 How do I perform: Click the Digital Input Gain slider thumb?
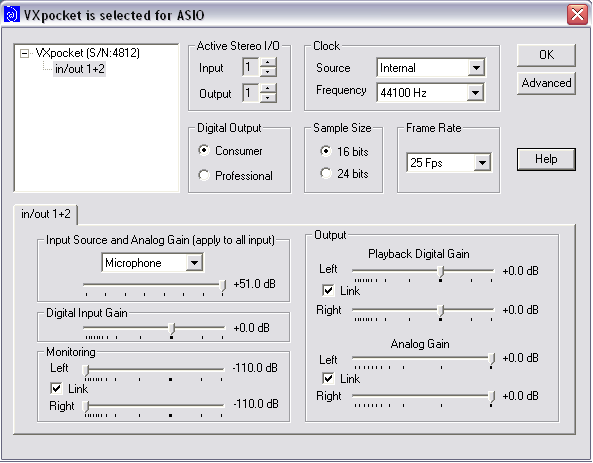click(171, 328)
